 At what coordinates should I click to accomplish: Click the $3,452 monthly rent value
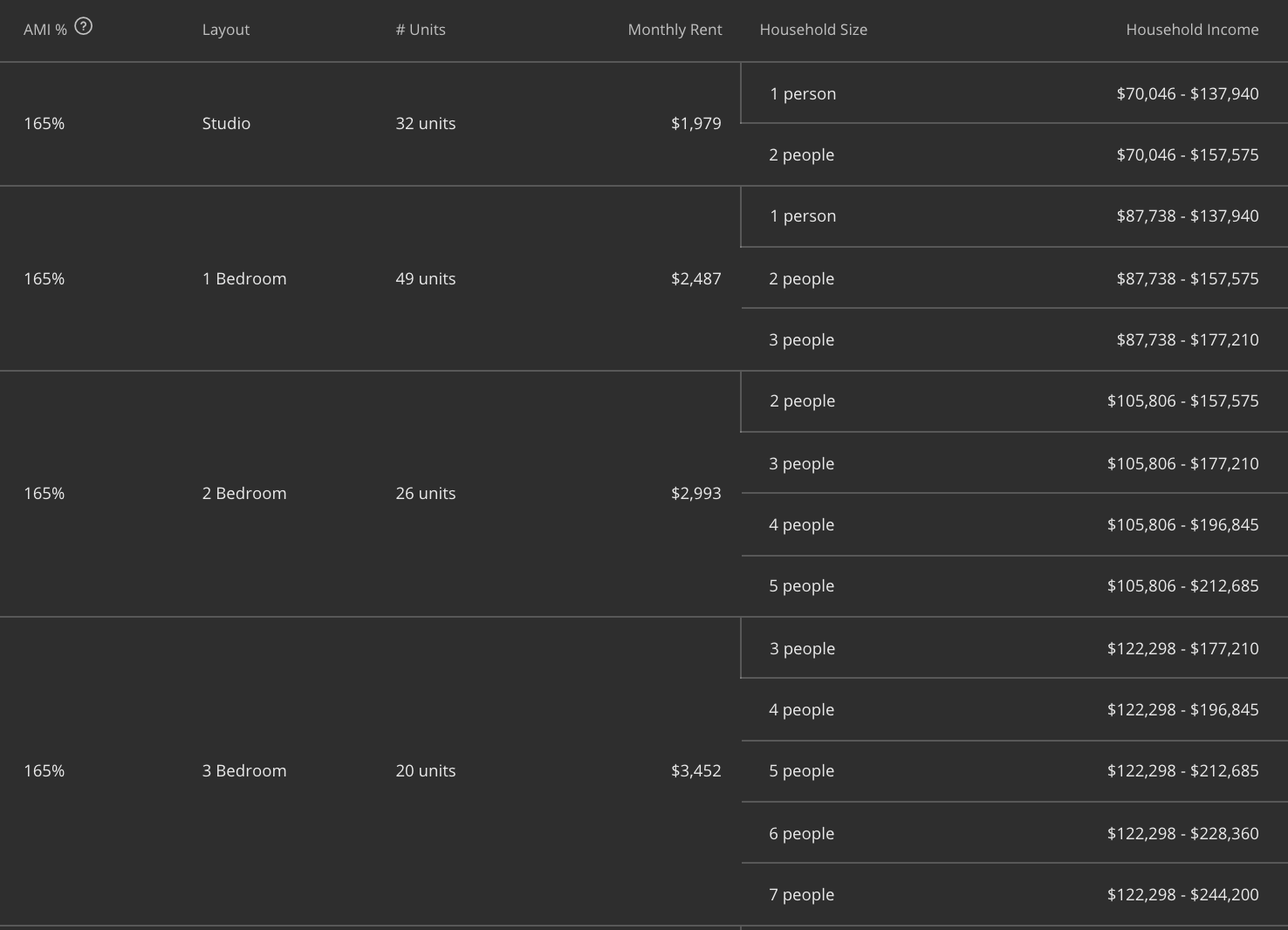point(695,771)
